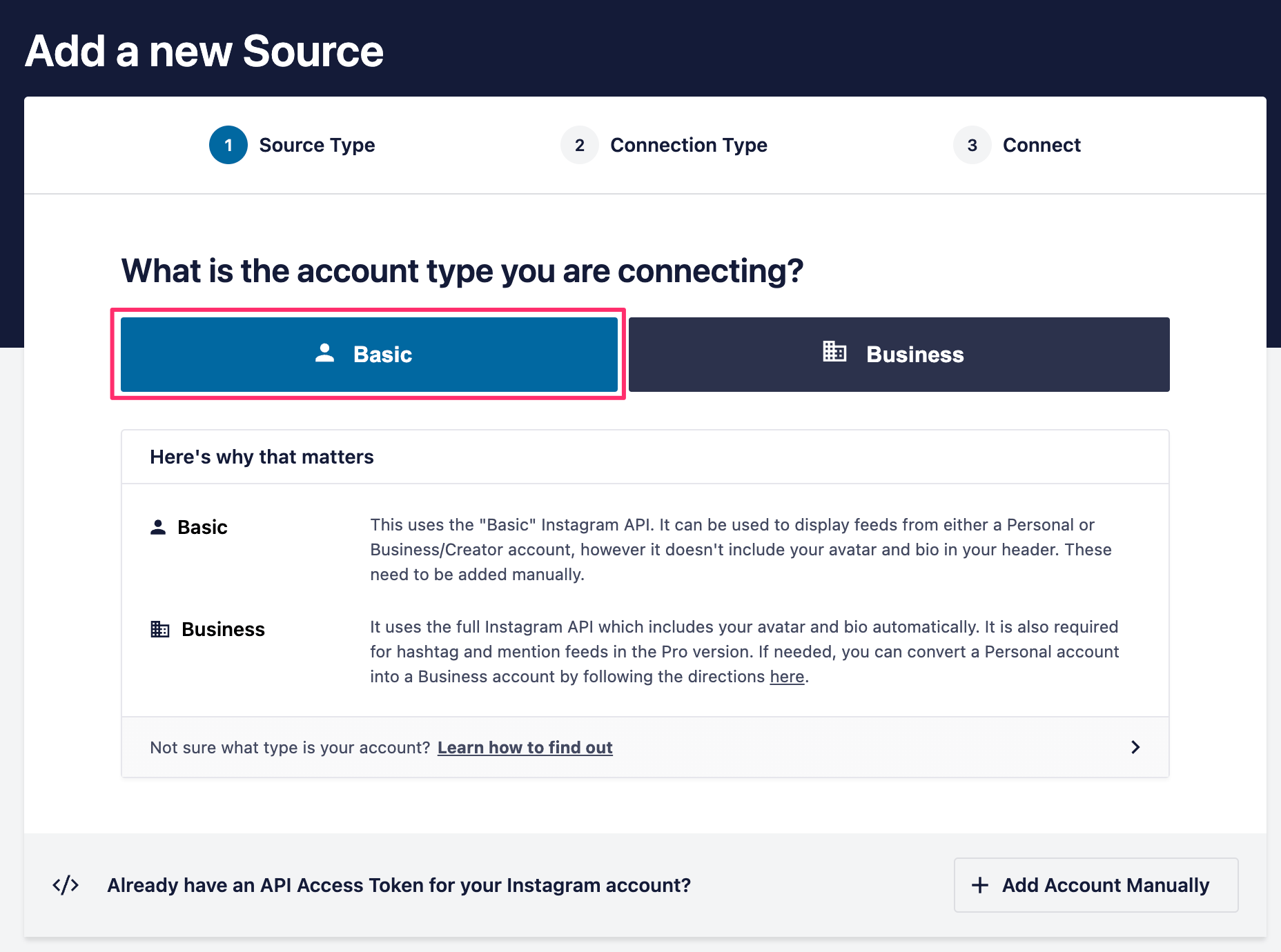
Task: Click Add Account Manually button
Action: (1096, 885)
